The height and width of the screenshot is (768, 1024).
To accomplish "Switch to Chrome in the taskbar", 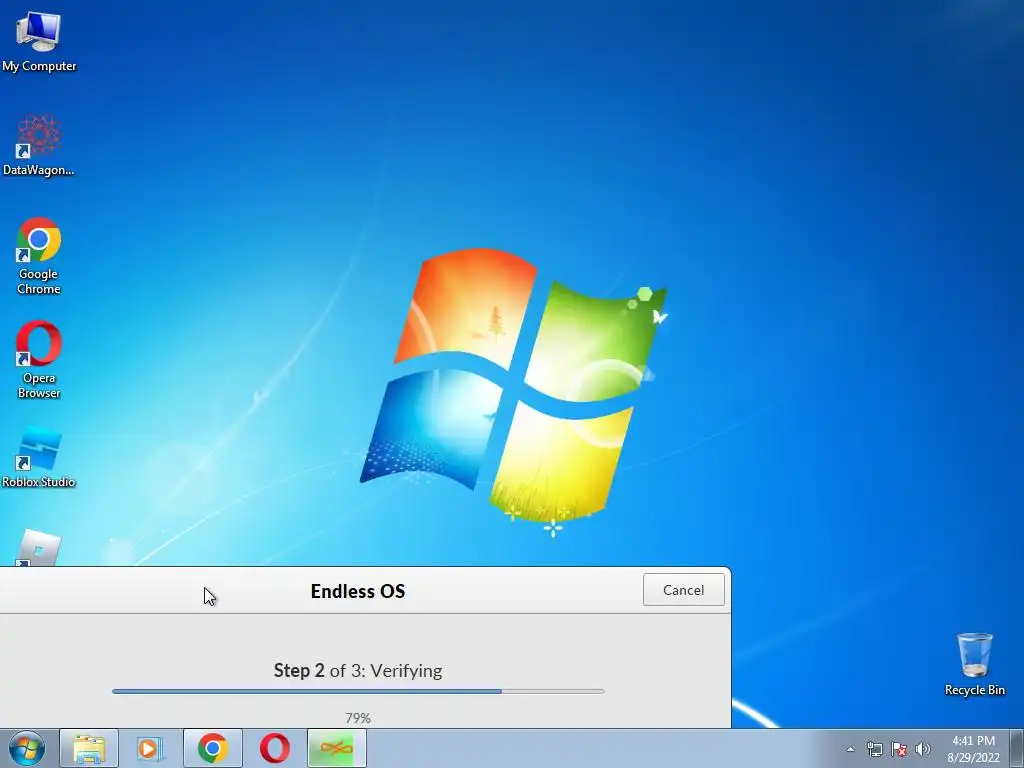I will [x=212, y=748].
